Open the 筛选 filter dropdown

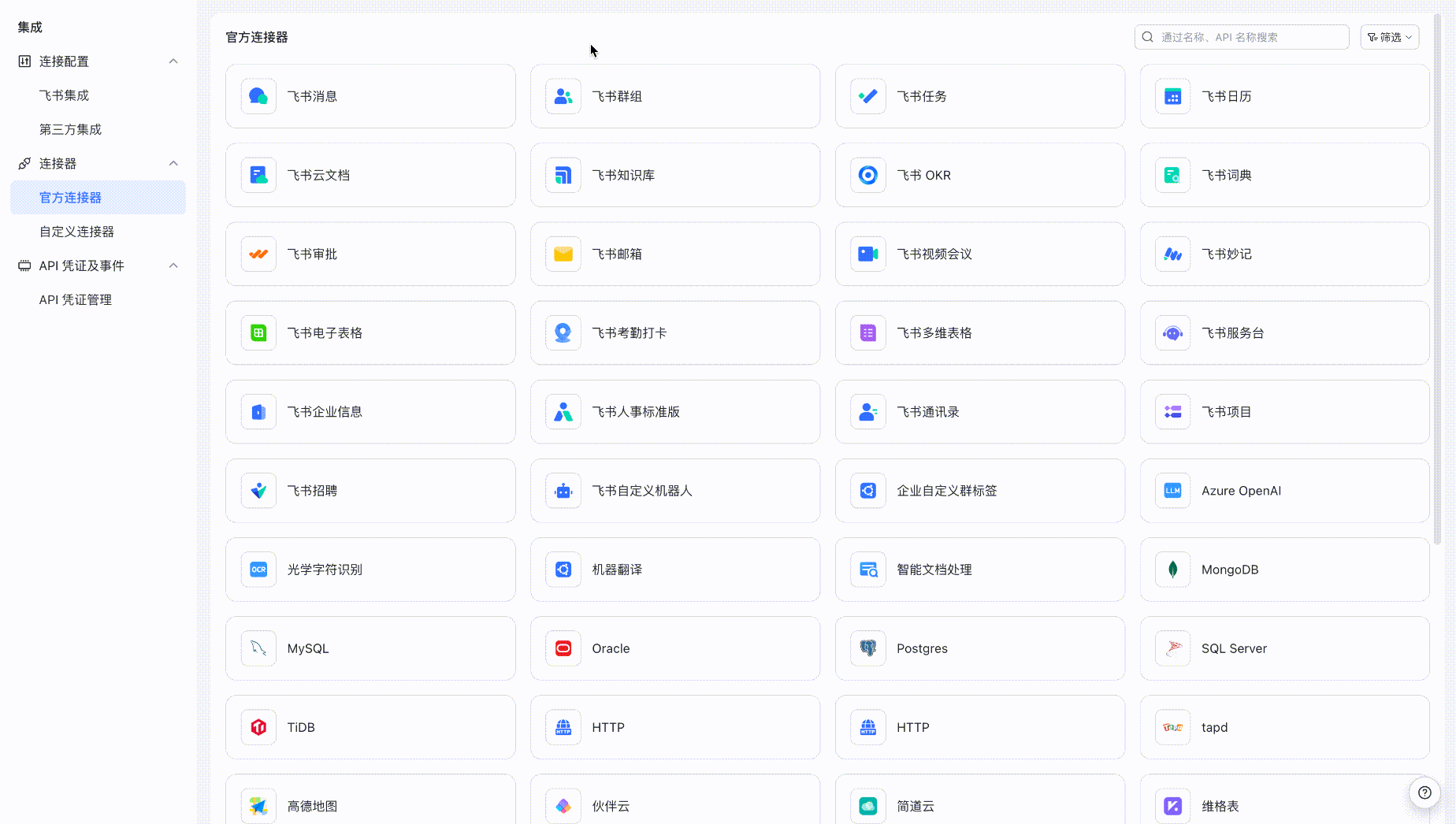(x=1390, y=37)
